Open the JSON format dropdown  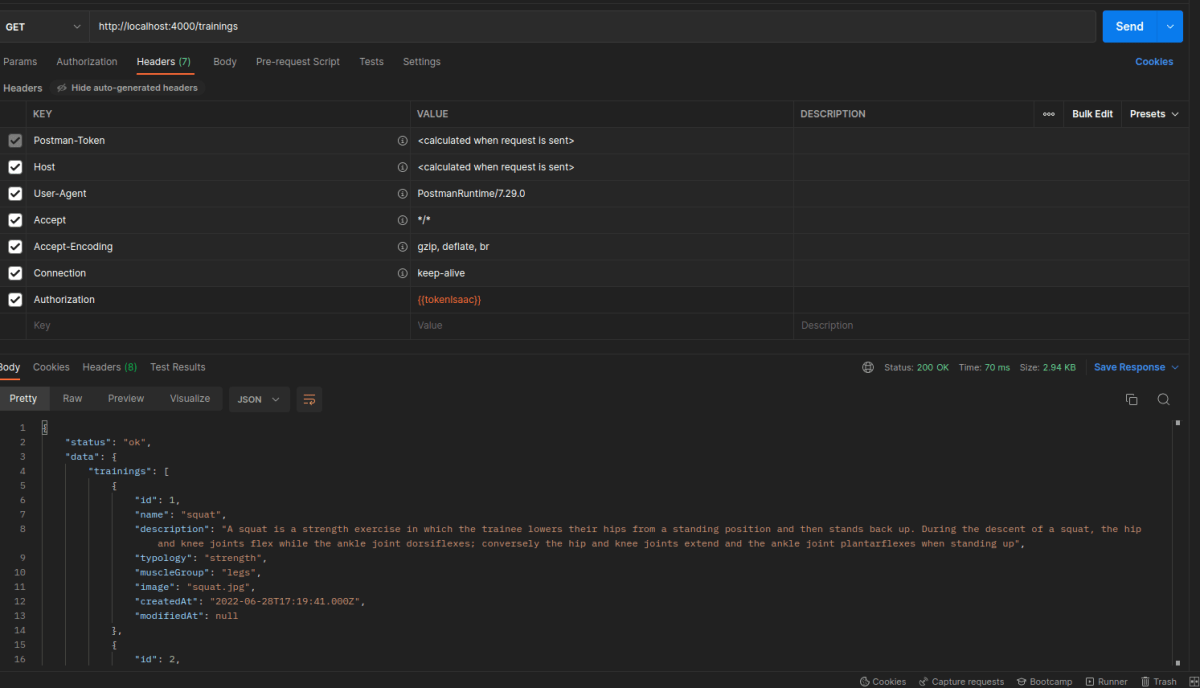(259, 399)
